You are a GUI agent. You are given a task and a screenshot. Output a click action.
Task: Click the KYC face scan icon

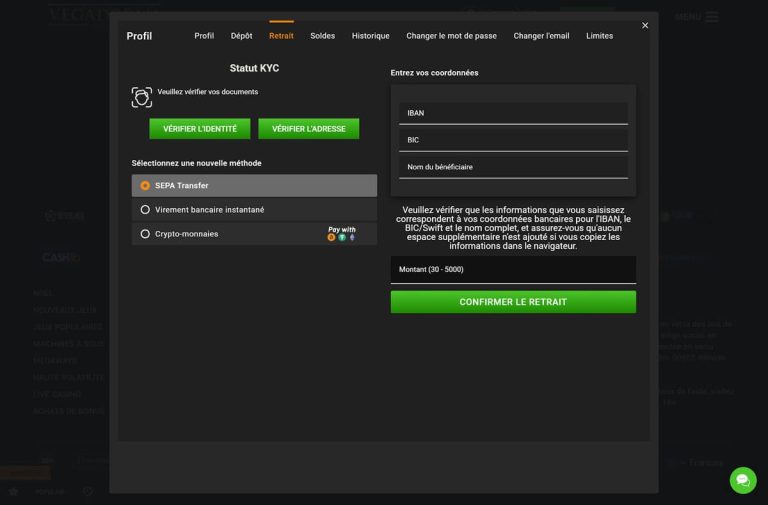142,97
